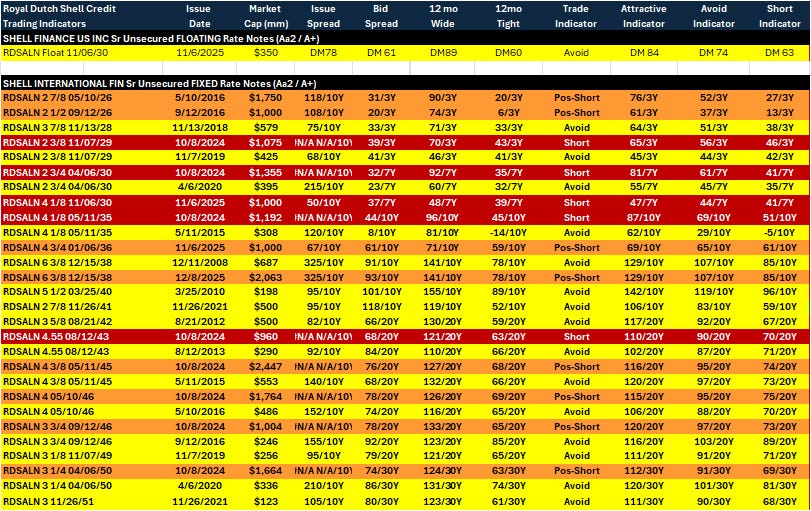Select the '$1,664' market cap cell
This screenshot has width=811, height=511.
click(x=265, y=471)
